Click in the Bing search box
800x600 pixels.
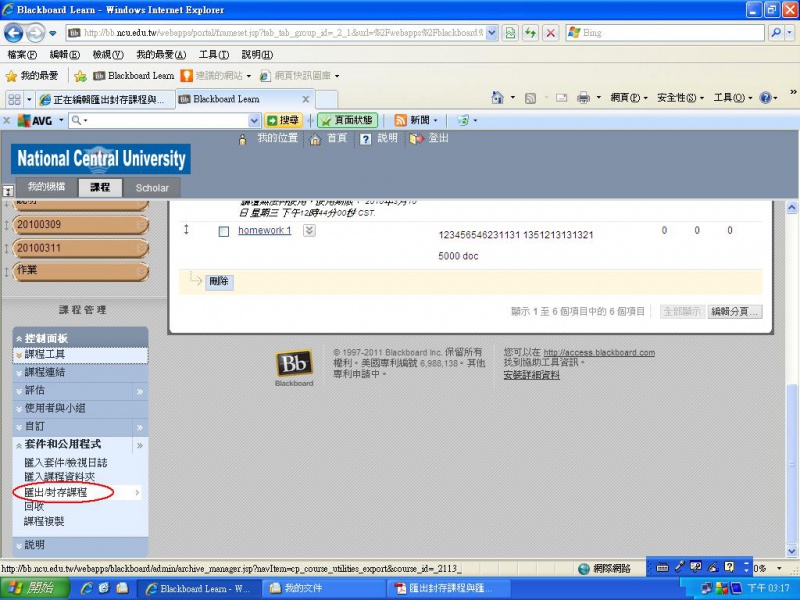pos(680,33)
